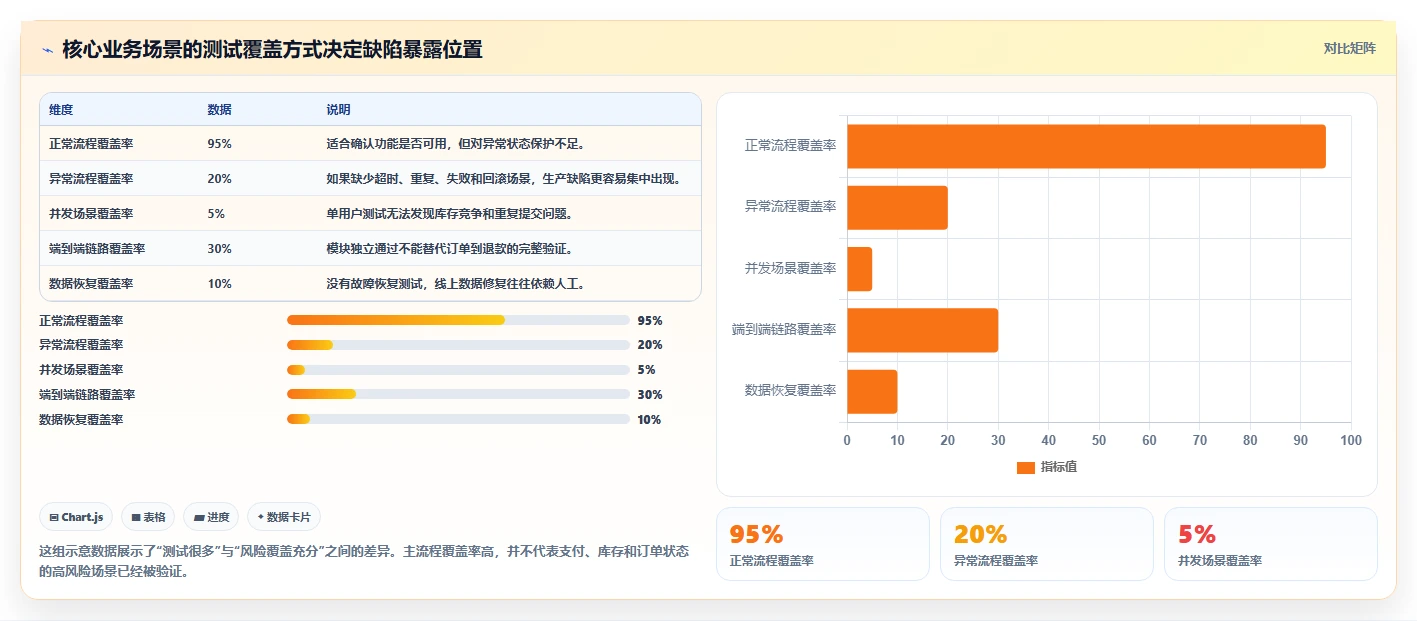Open the red 5% stat card
This screenshot has height=621, width=1417.
pyautogui.click(x=1270, y=544)
